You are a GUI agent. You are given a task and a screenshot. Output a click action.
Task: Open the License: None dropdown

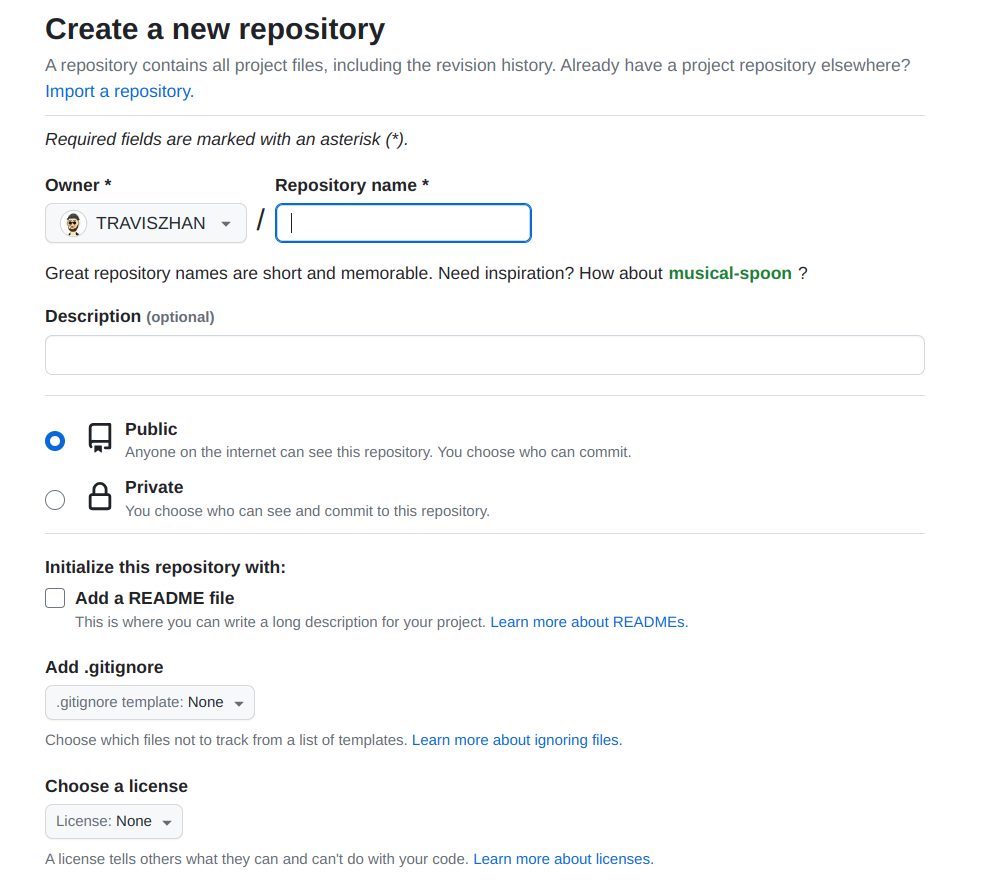[x=113, y=822]
